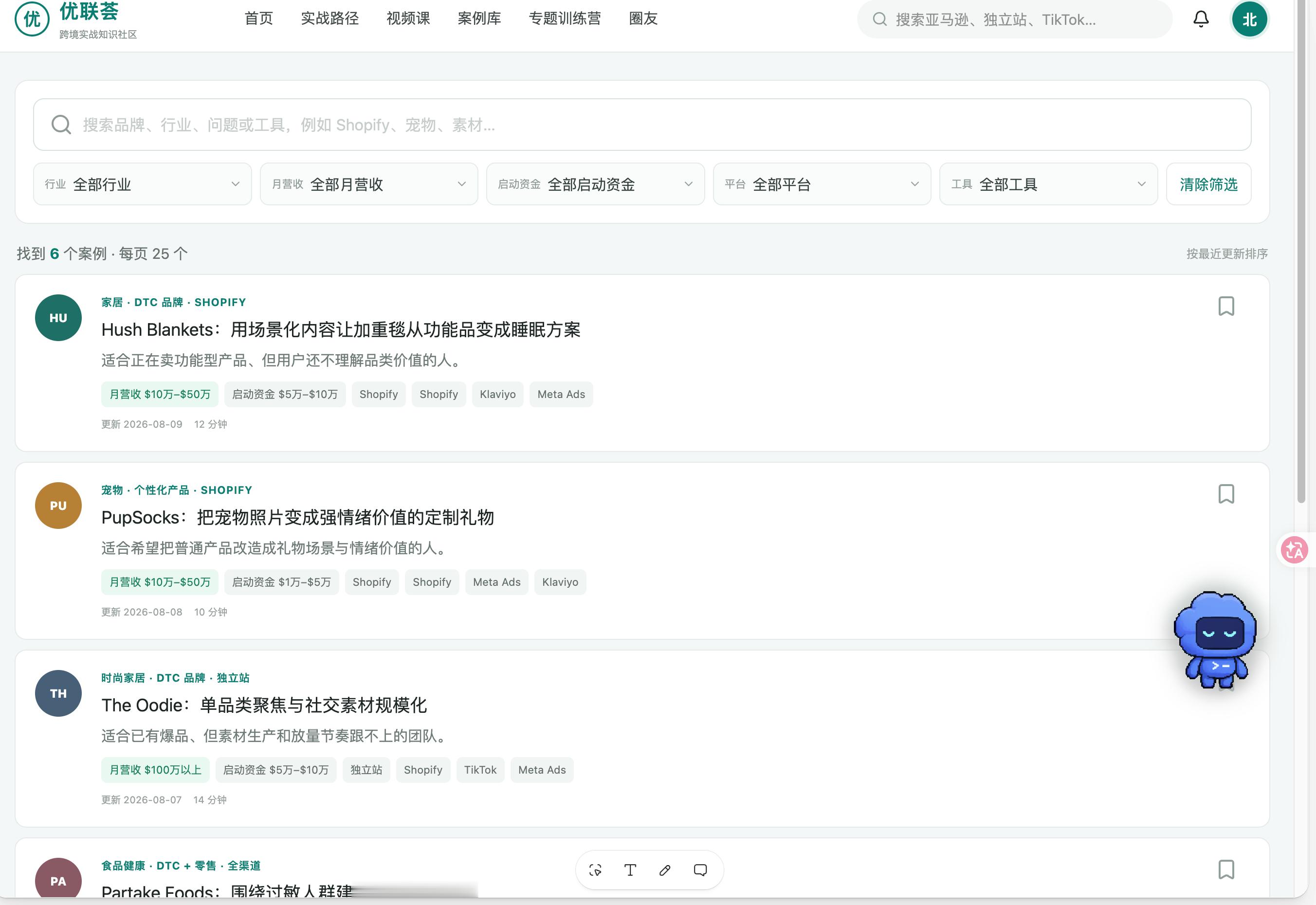
Task: Click the magnifier icon in top search
Action: click(x=880, y=19)
